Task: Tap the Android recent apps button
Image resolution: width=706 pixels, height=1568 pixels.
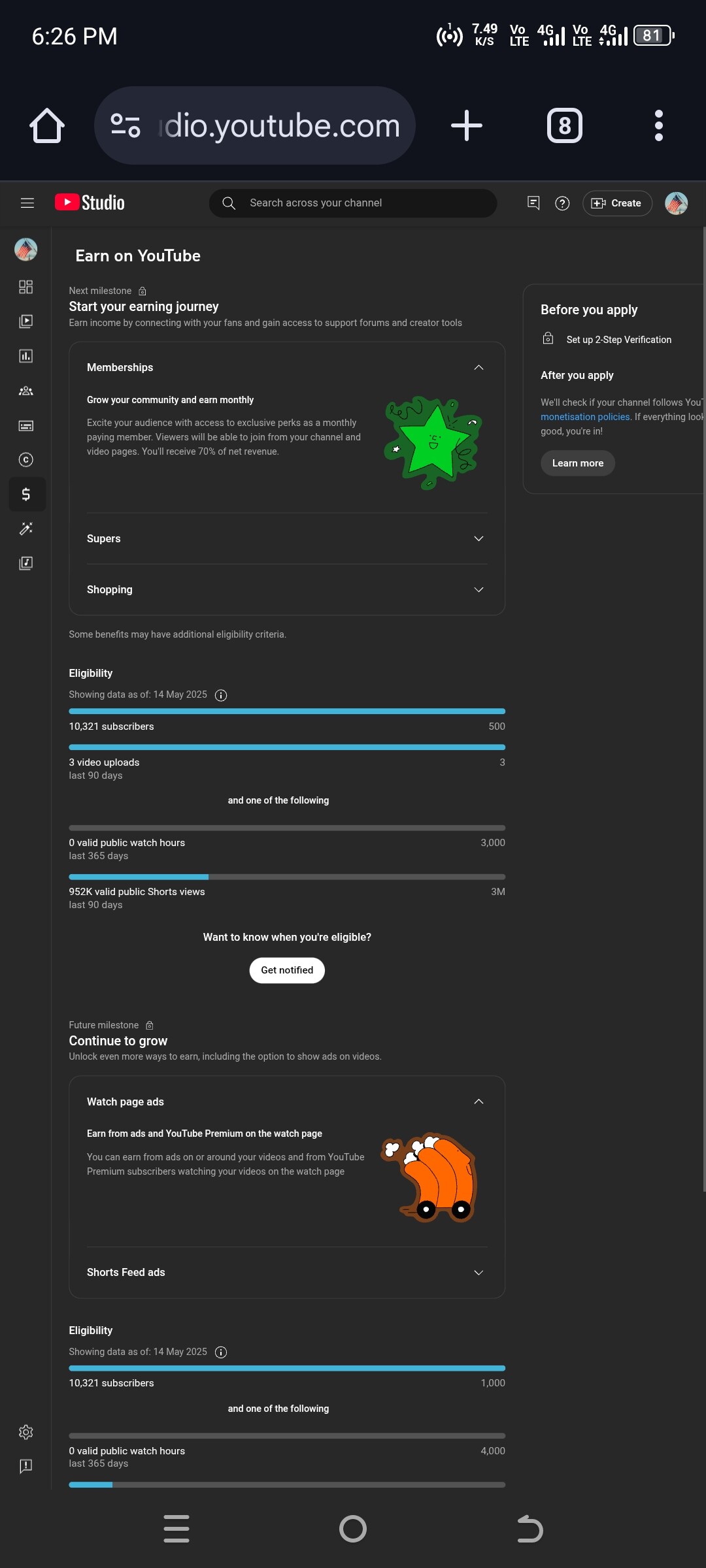Action: tap(176, 1529)
